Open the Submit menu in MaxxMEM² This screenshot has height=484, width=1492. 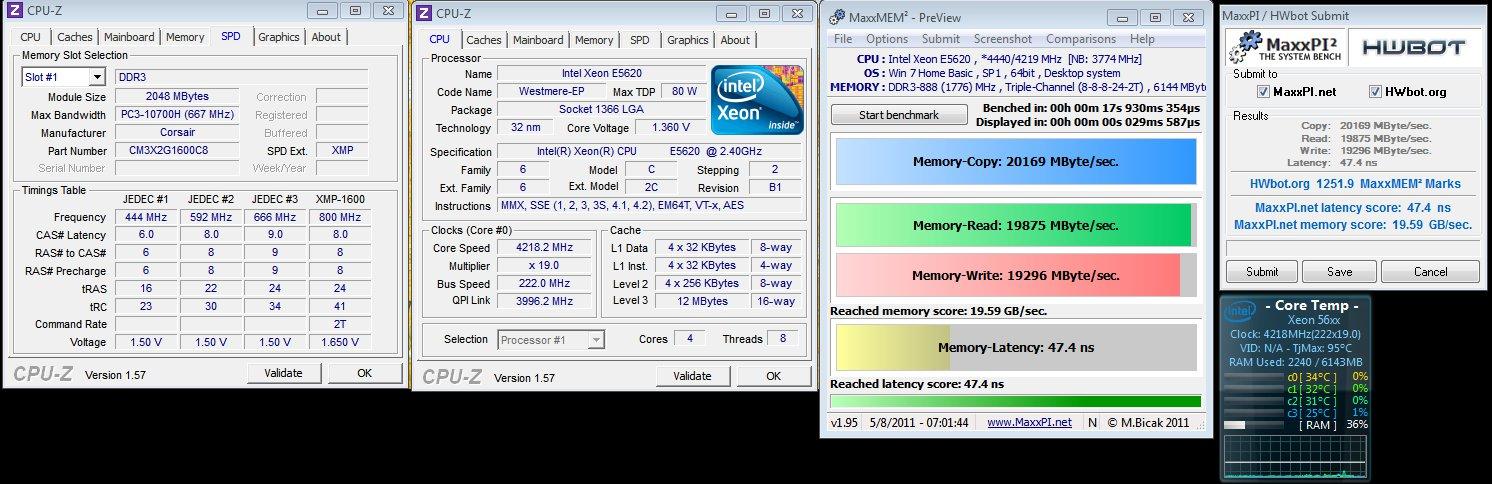[941, 39]
